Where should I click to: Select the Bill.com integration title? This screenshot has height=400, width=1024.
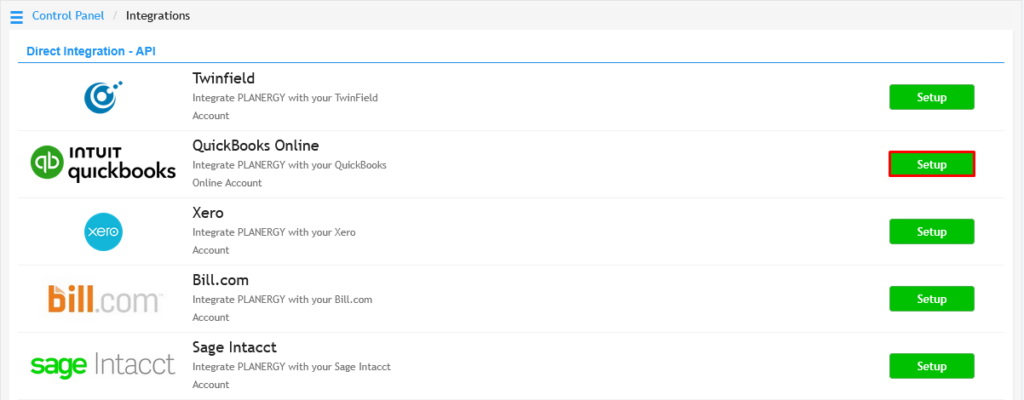(221, 280)
